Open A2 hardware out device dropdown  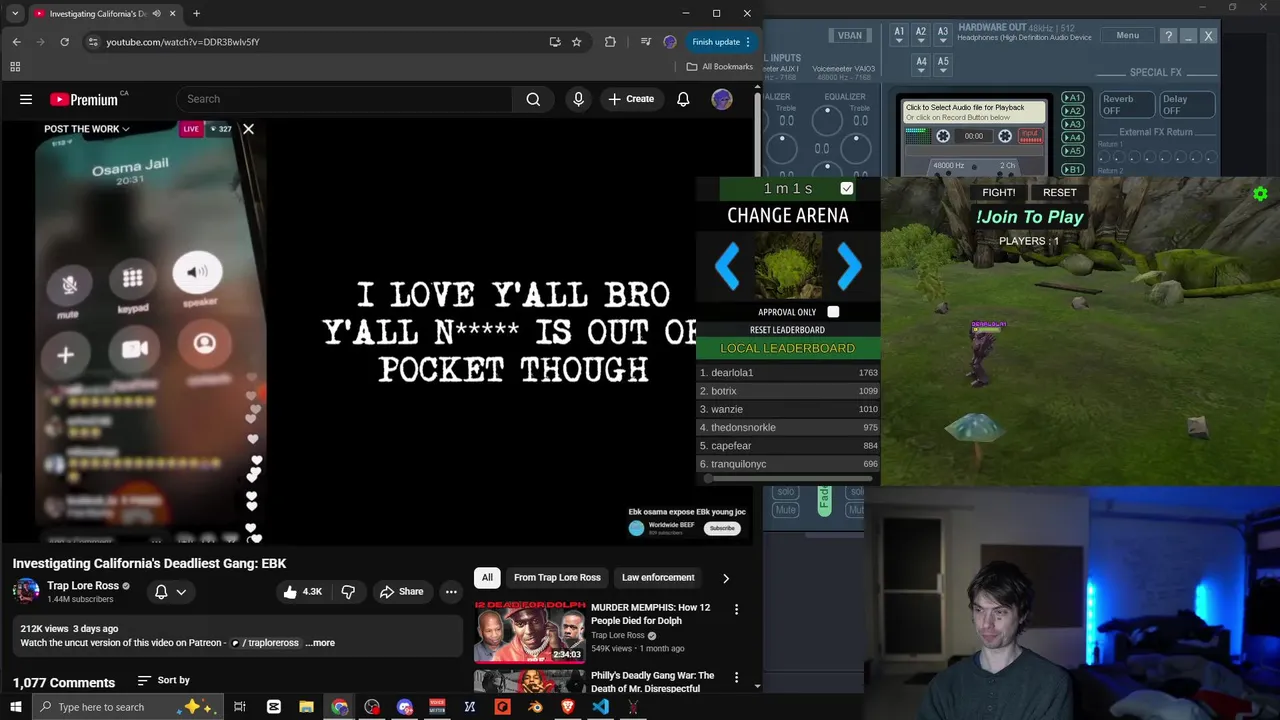[921, 35]
